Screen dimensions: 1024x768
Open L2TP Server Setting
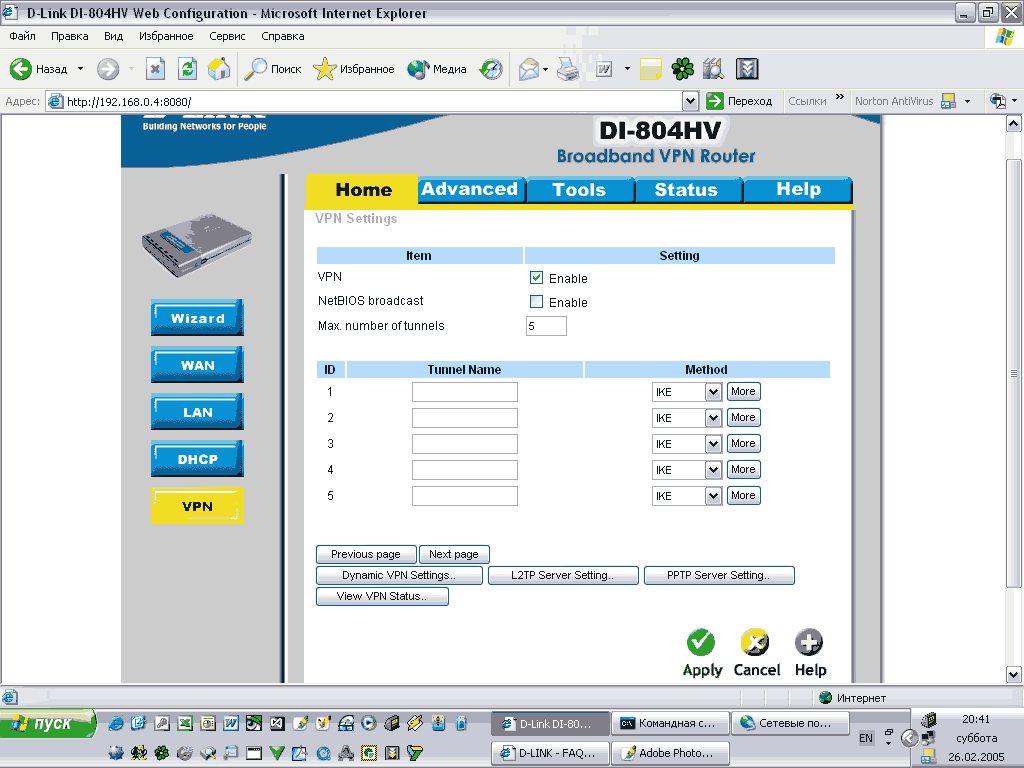[563, 575]
